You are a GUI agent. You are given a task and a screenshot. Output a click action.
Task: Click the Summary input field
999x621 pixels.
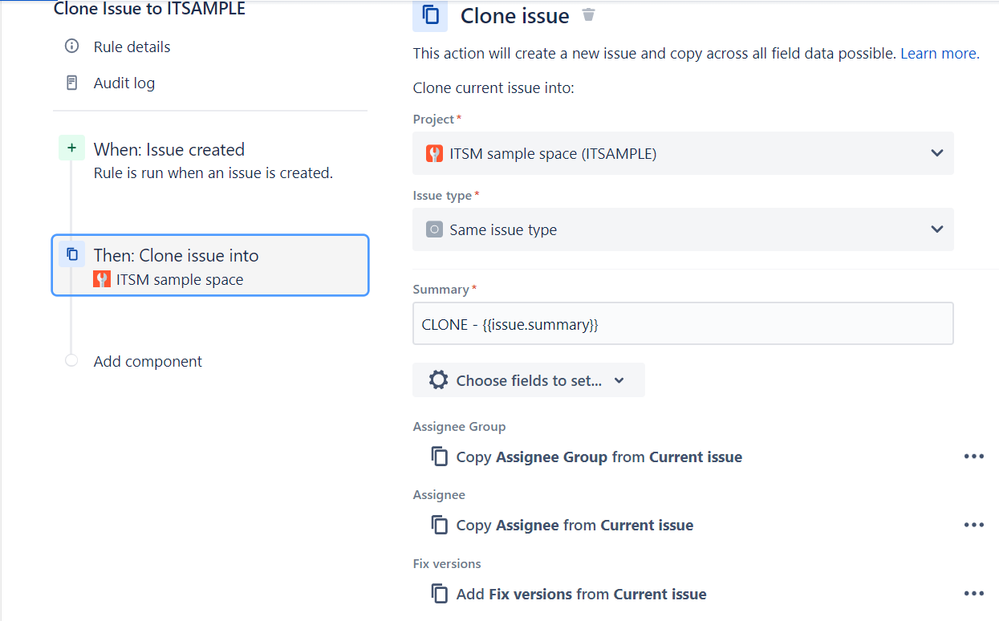pos(683,324)
